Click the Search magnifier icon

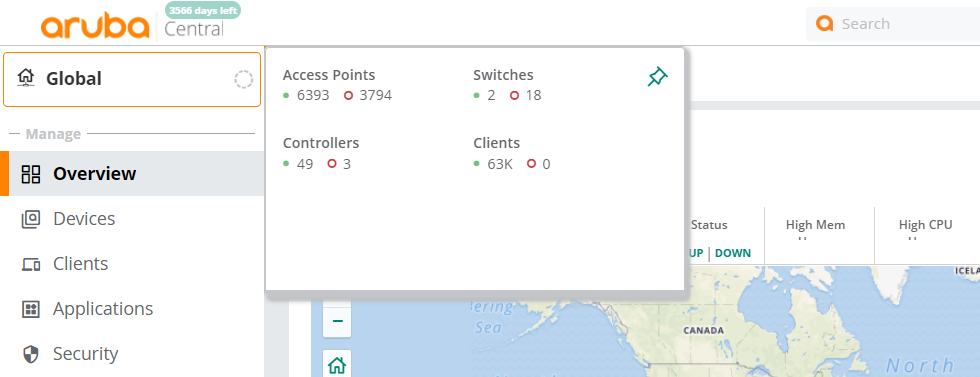point(825,24)
